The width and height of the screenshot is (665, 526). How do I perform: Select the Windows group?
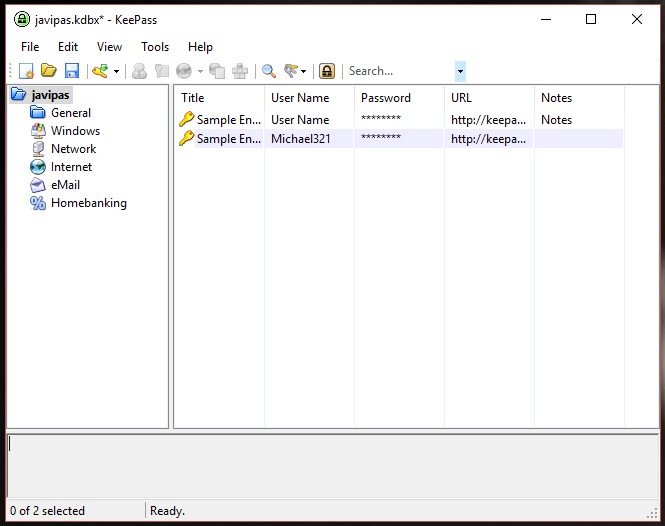point(75,131)
